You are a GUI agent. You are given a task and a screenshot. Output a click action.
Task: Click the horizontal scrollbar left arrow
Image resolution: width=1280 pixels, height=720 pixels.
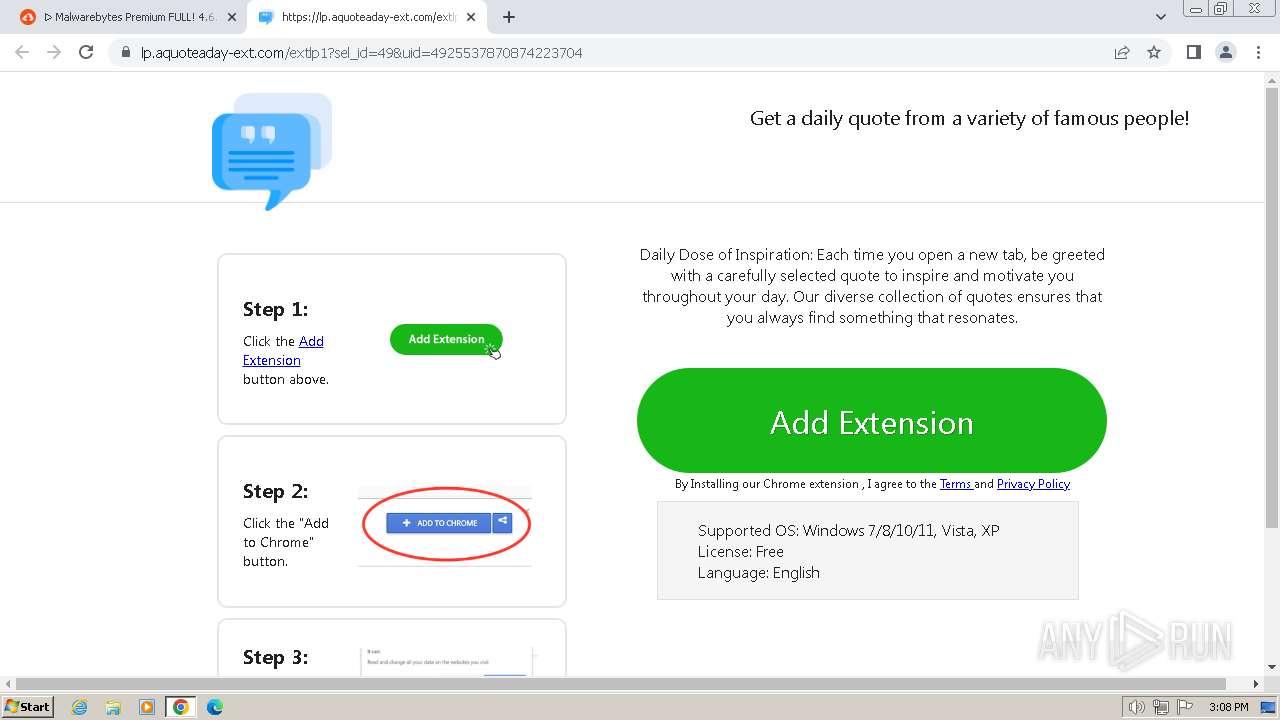8,683
